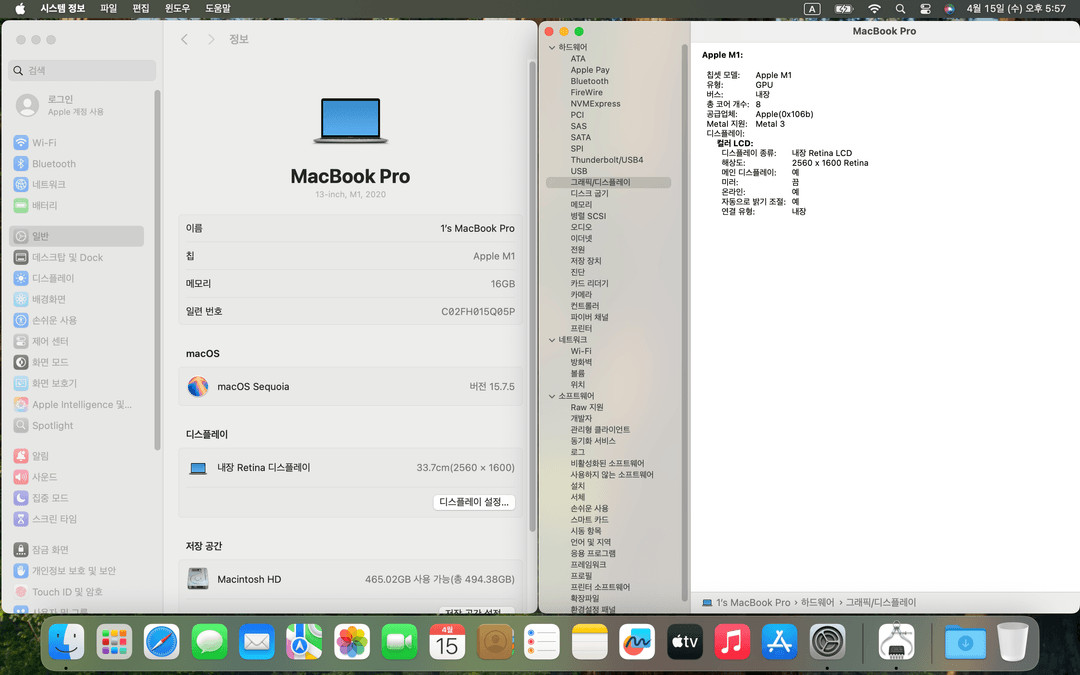The image size is (1080, 675).
Task: Collapse the 하드웨어 section in System Information
Action: coord(552,46)
